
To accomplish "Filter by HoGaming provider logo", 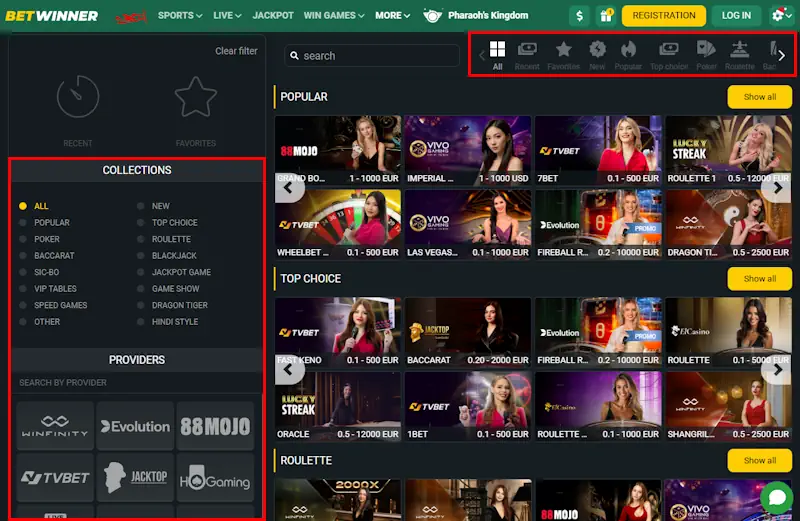I will pyautogui.click(x=215, y=478).
